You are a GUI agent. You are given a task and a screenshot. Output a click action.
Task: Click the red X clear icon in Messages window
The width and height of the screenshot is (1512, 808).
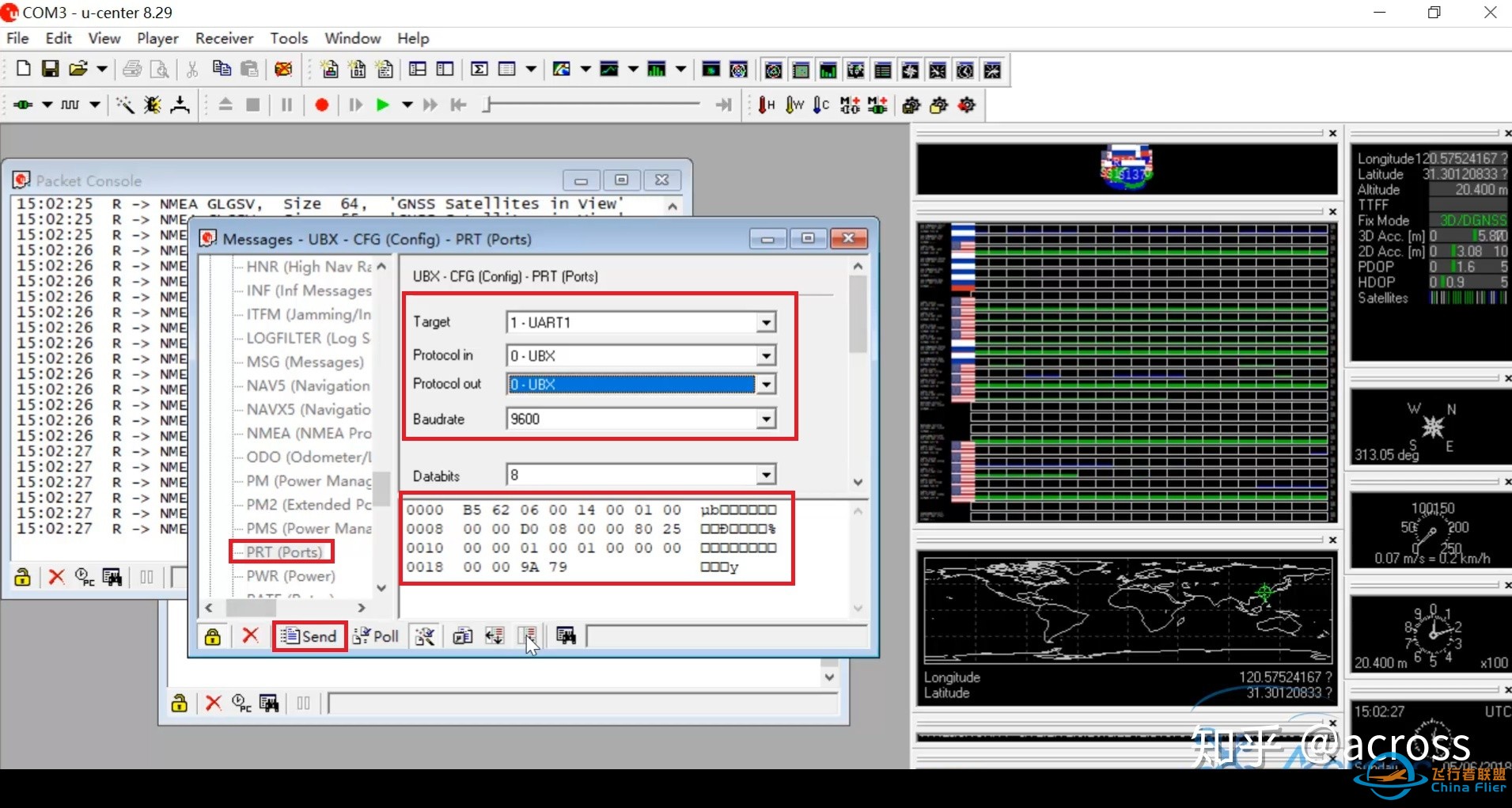click(250, 635)
